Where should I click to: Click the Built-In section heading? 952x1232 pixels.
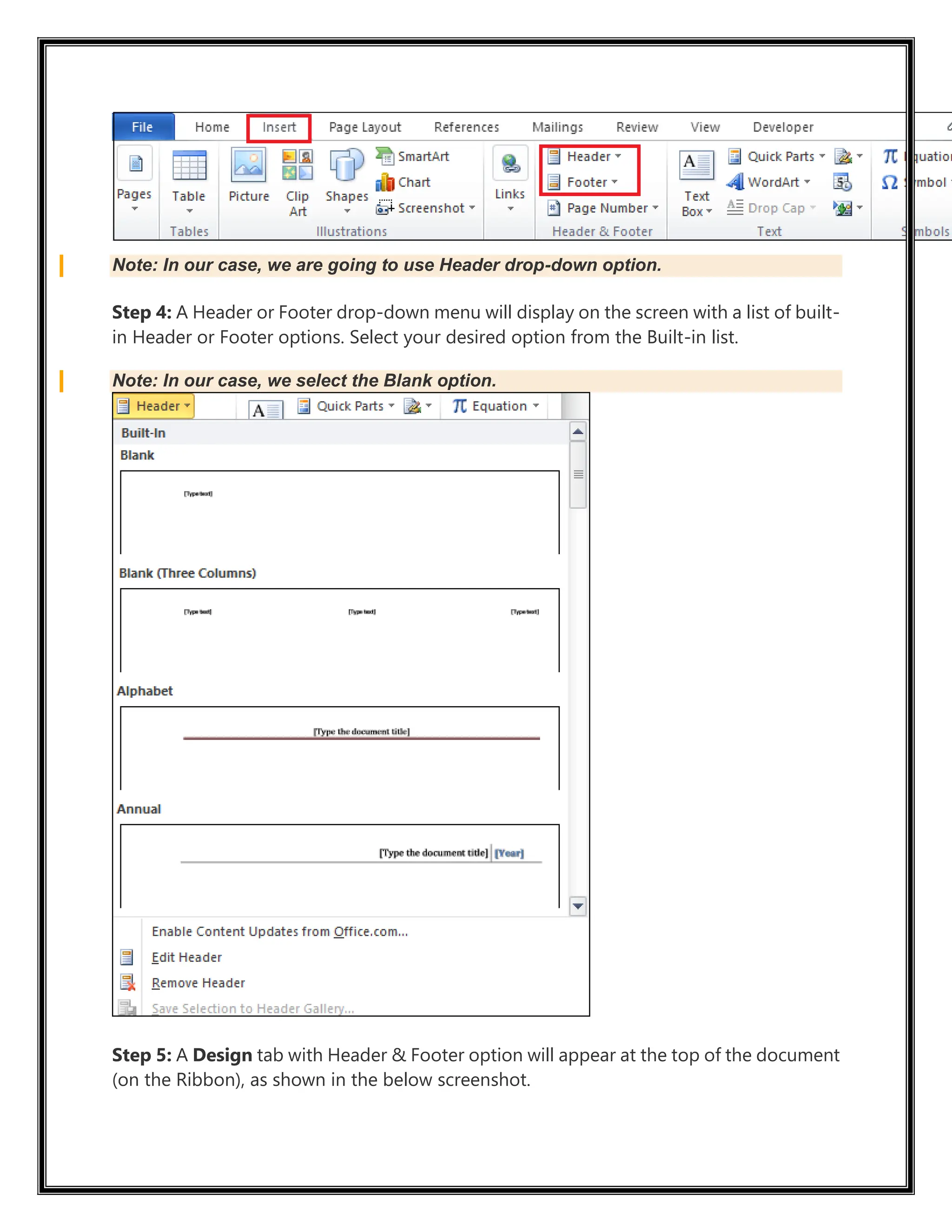point(143,433)
